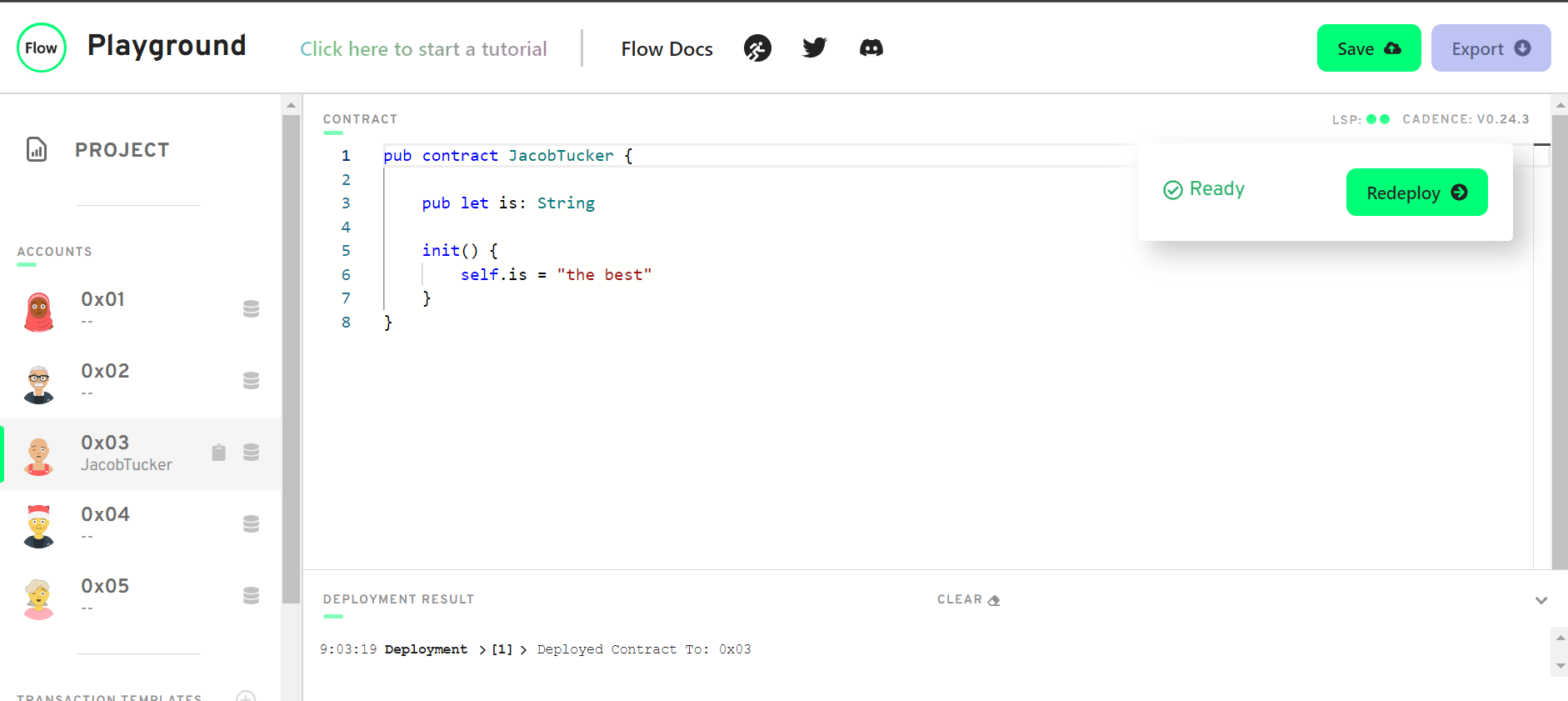Open storage icon for account 0x04
Image resolution: width=1568 pixels, height=701 pixels.
tap(251, 524)
